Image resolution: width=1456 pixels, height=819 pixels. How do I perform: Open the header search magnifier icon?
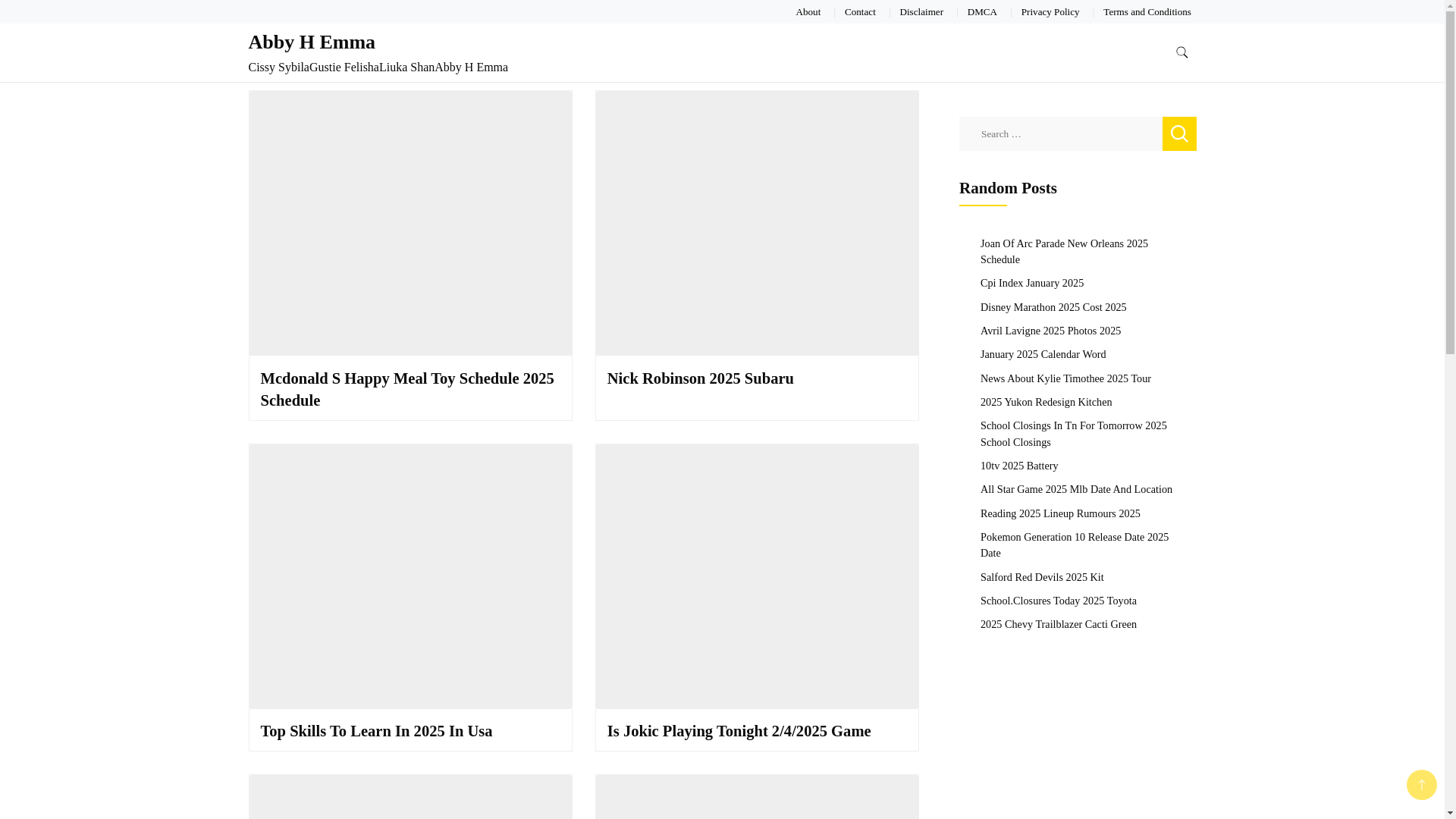[x=1181, y=52]
